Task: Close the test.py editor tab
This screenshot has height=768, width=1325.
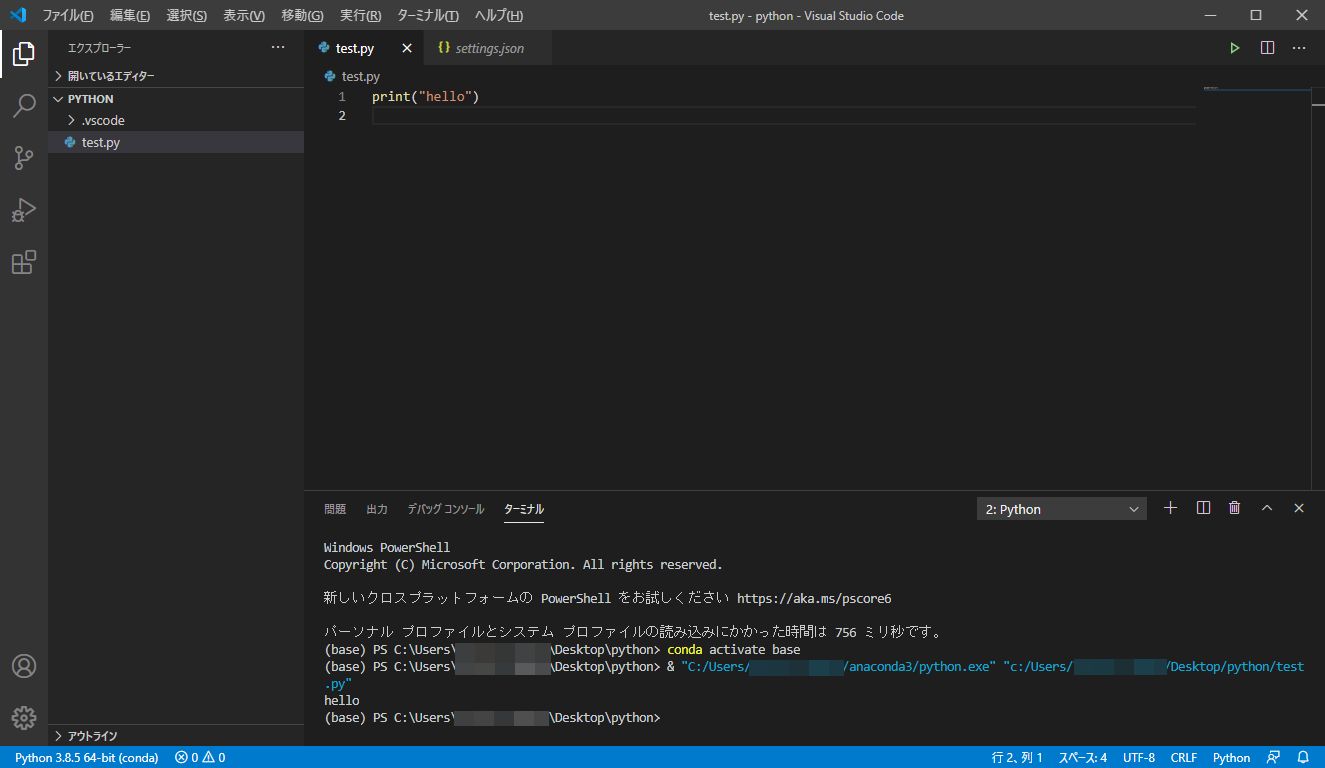Action: point(407,48)
